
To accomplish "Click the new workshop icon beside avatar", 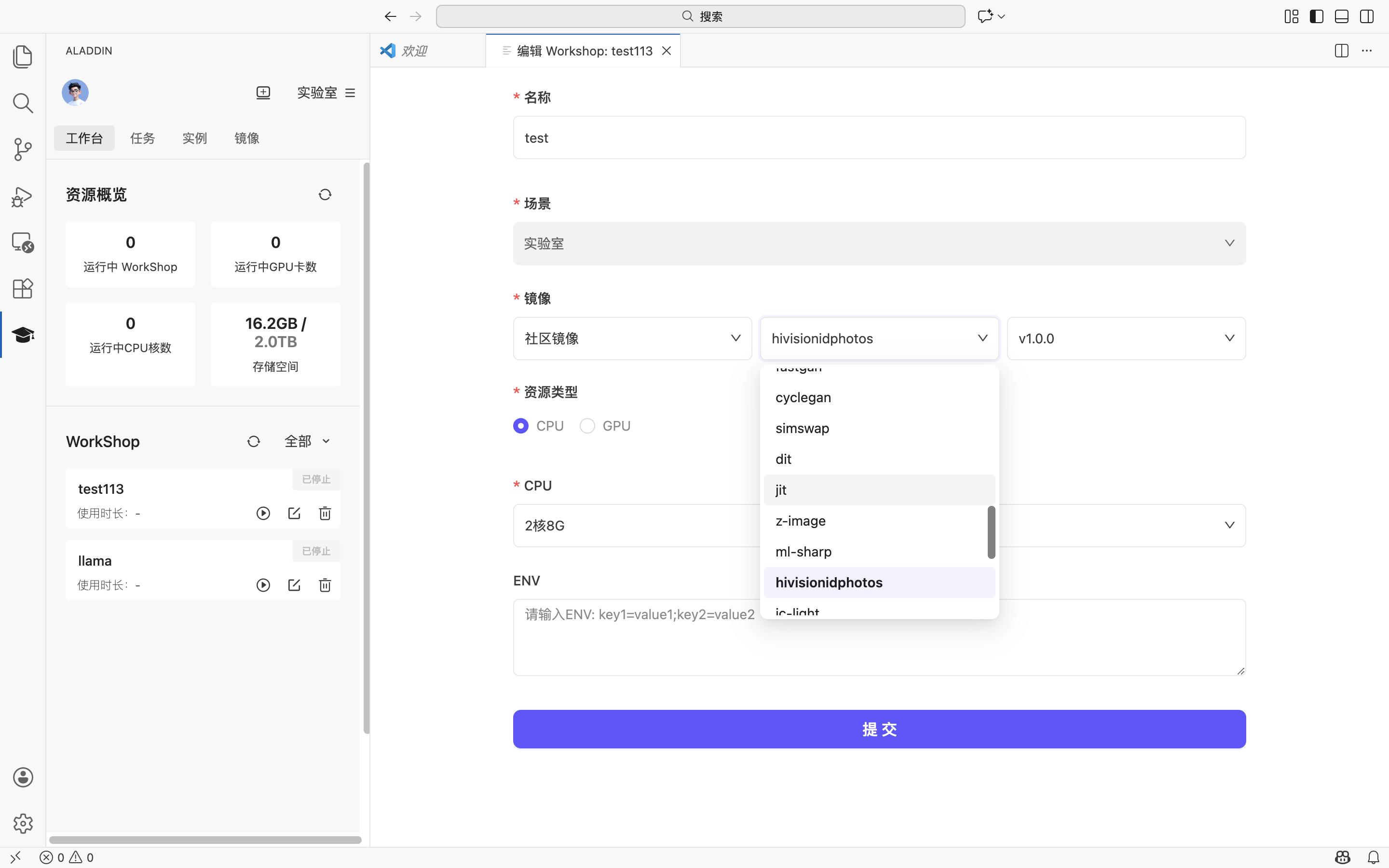I will pos(263,93).
